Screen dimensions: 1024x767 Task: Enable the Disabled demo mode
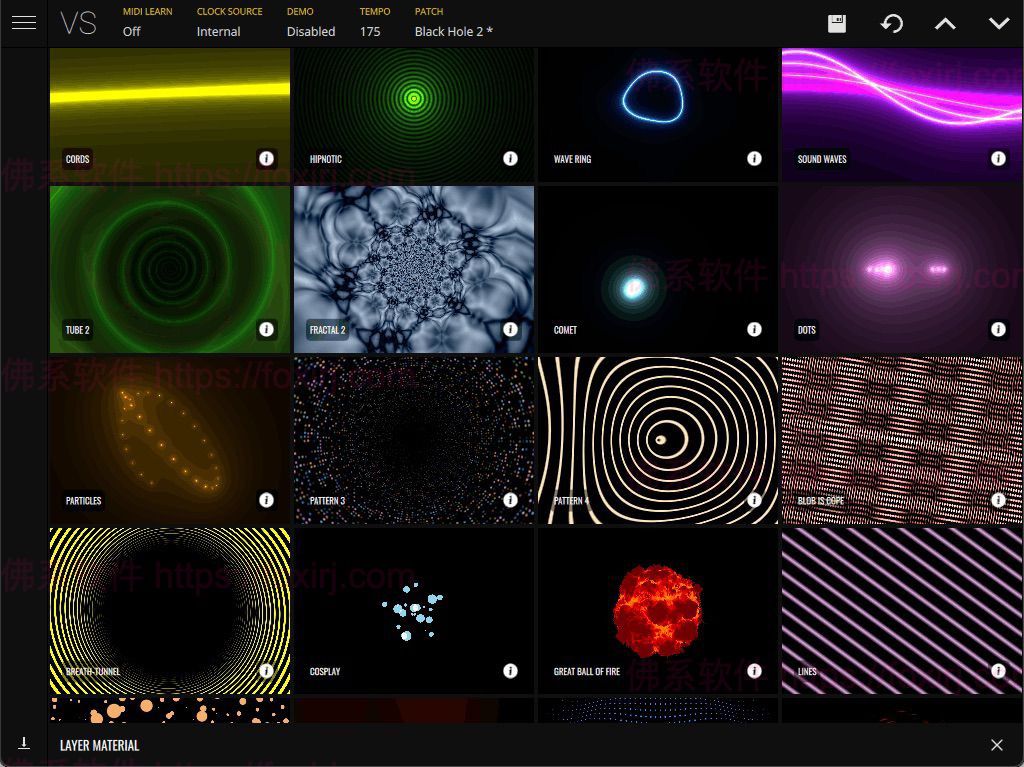[x=310, y=31]
